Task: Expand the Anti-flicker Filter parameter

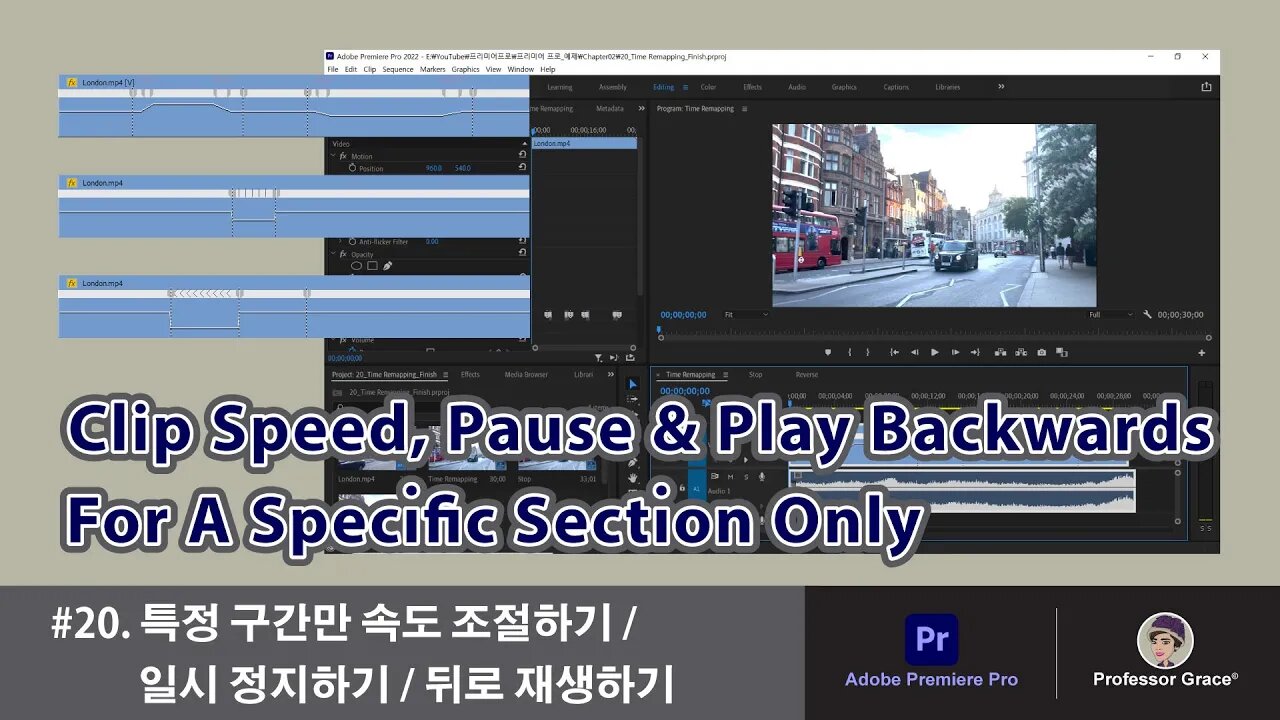Action: 340,241
